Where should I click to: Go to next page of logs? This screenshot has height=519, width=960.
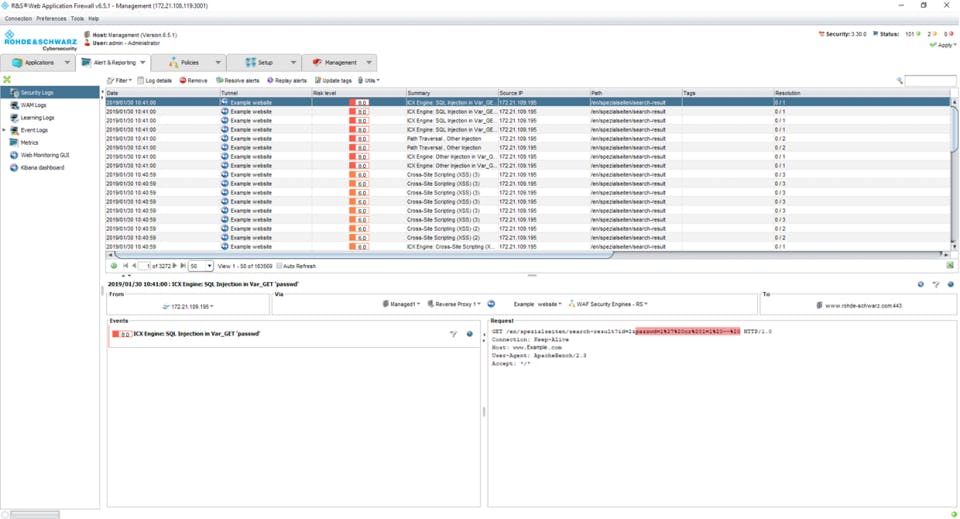click(x=174, y=266)
